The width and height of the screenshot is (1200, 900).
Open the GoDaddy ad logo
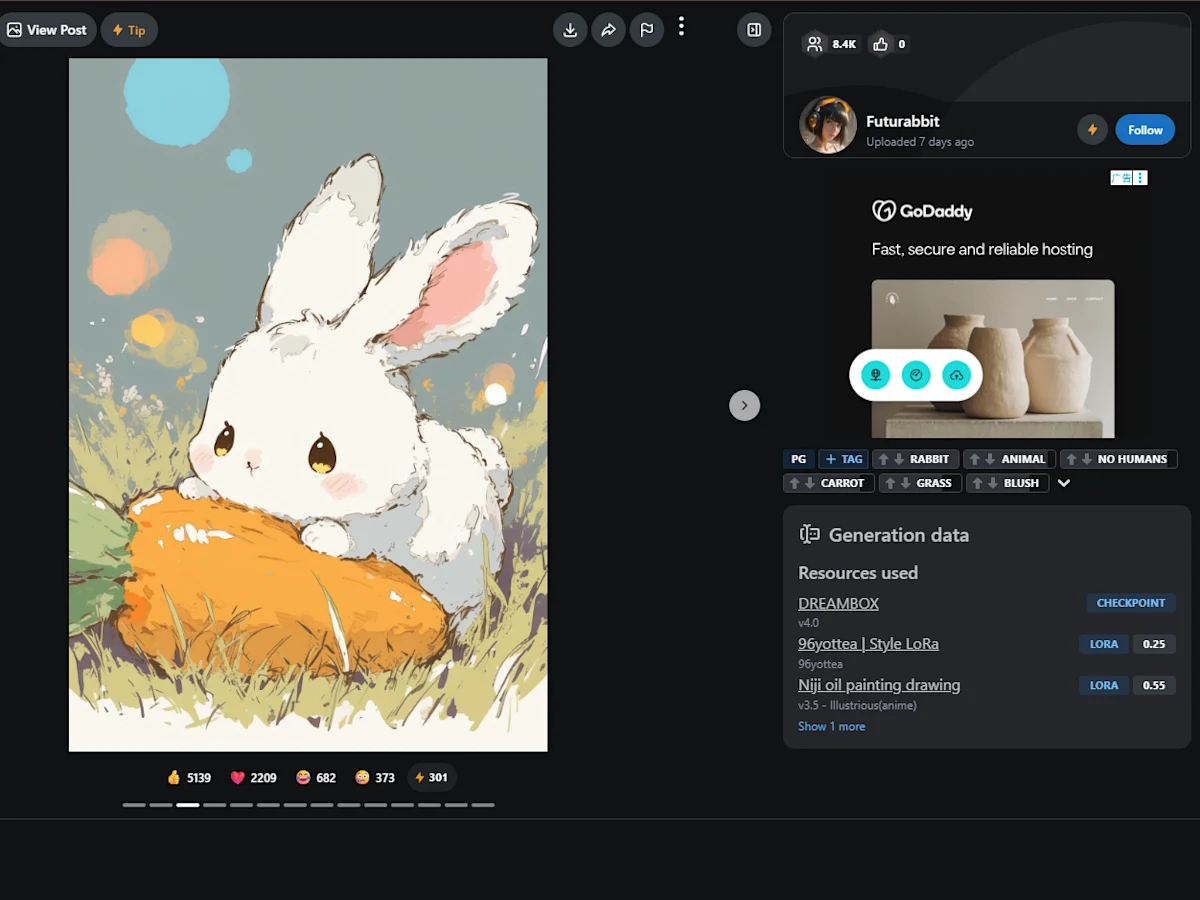pos(922,211)
